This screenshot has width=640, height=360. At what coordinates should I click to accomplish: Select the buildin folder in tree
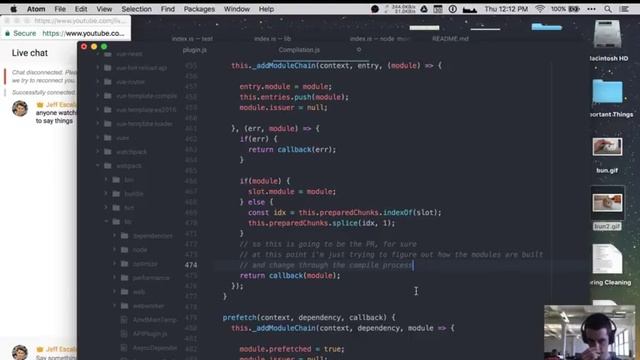pos(134,194)
